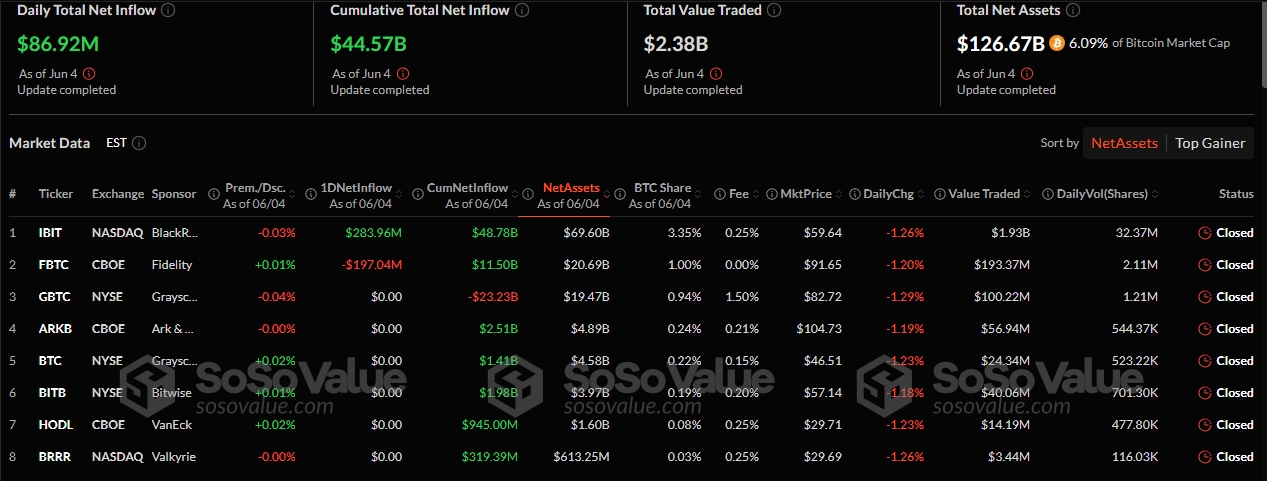Click the info icon beside Total Net Assets
The width and height of the screenshot is (1267, 481).
(x=1072, y=10)
